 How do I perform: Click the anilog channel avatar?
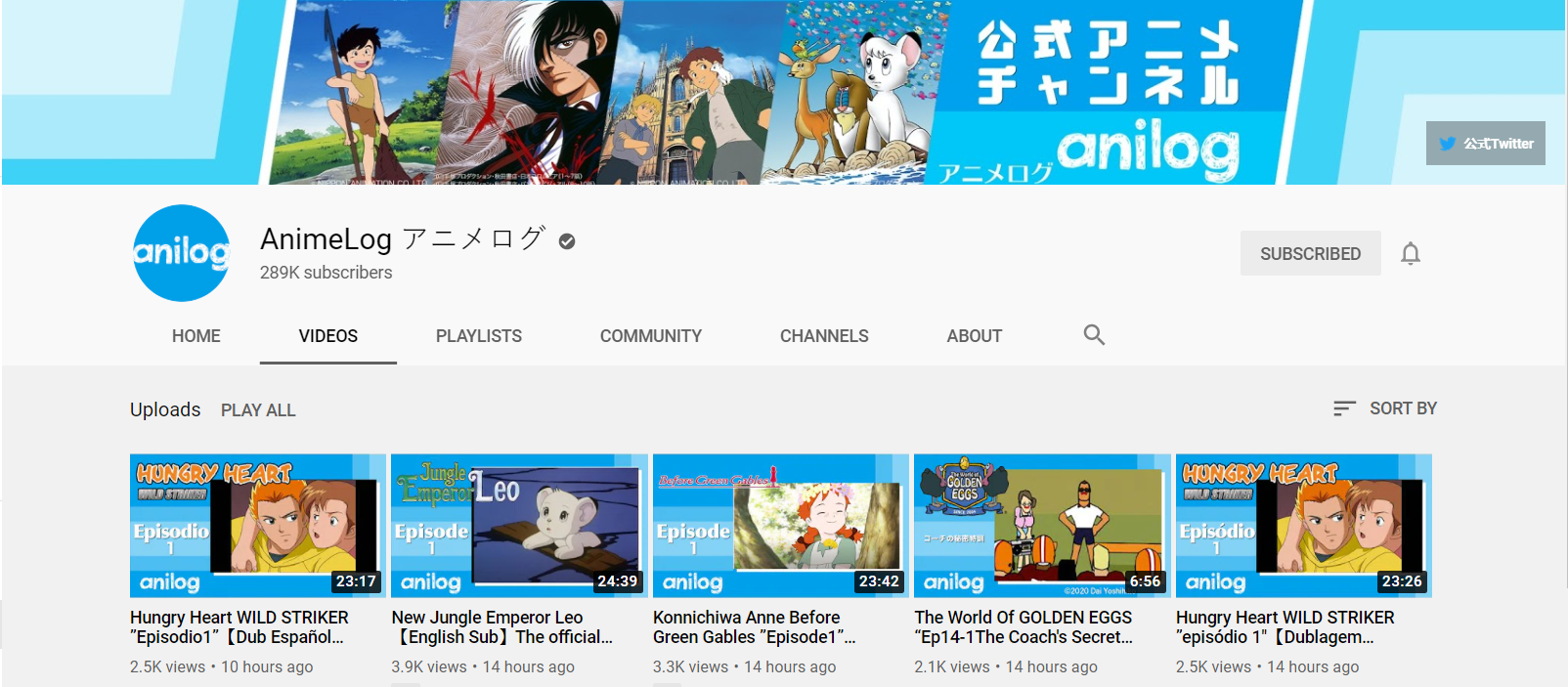click(181, 253)
